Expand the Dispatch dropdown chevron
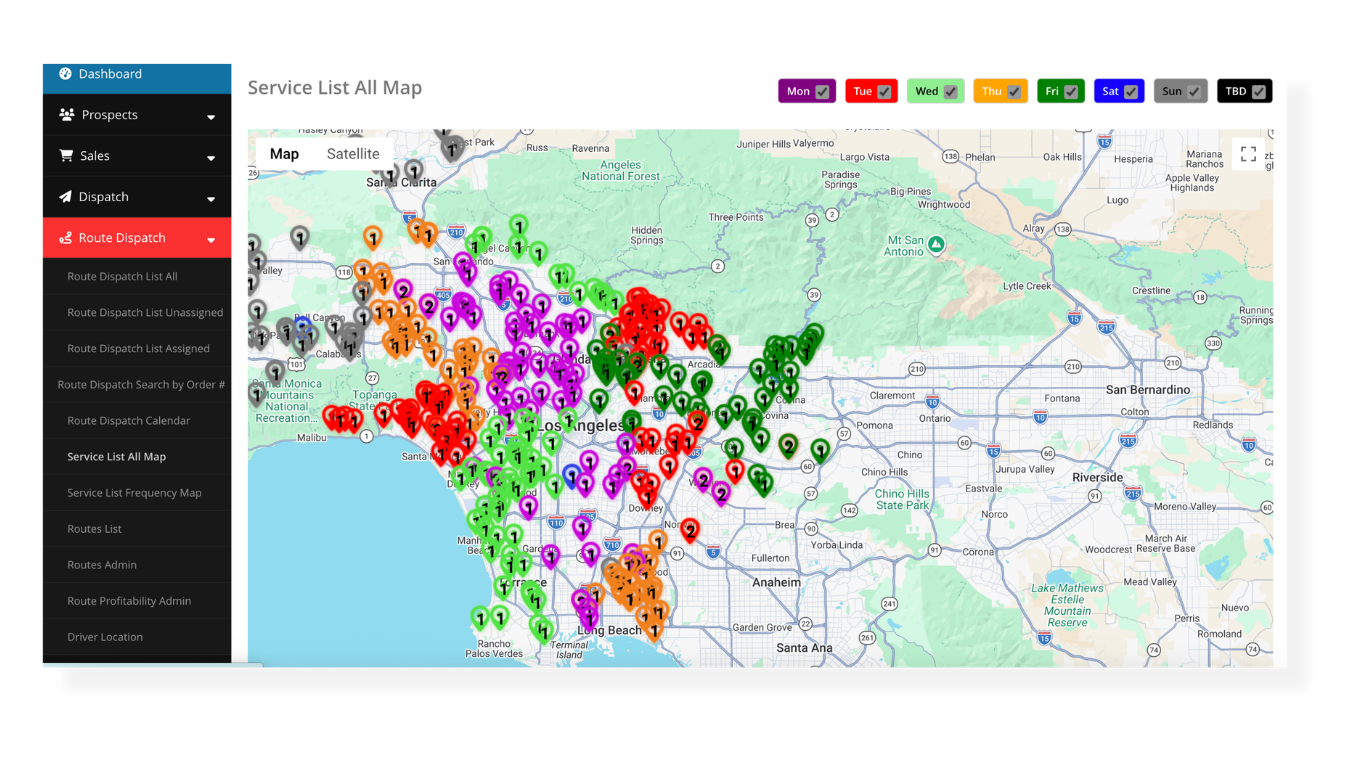1366x768 pixels. coord(210,199)
